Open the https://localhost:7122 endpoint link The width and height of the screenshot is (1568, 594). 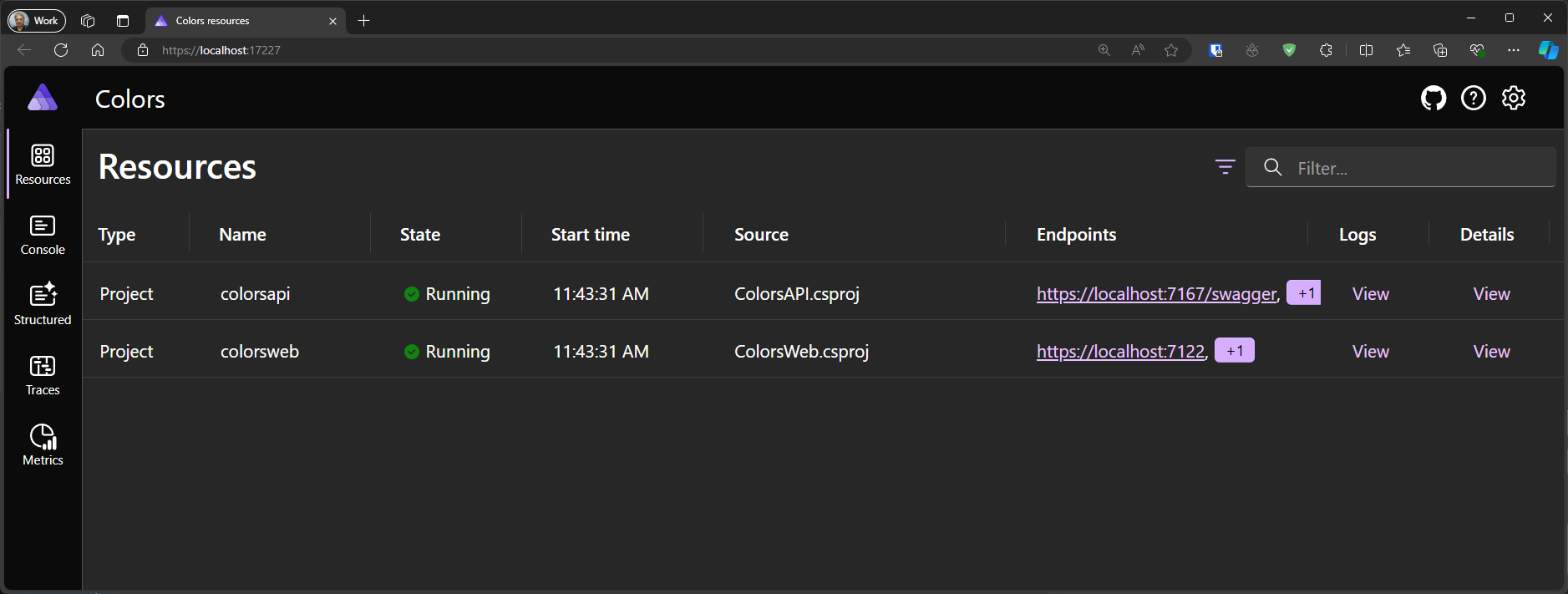click(1120, 352)
